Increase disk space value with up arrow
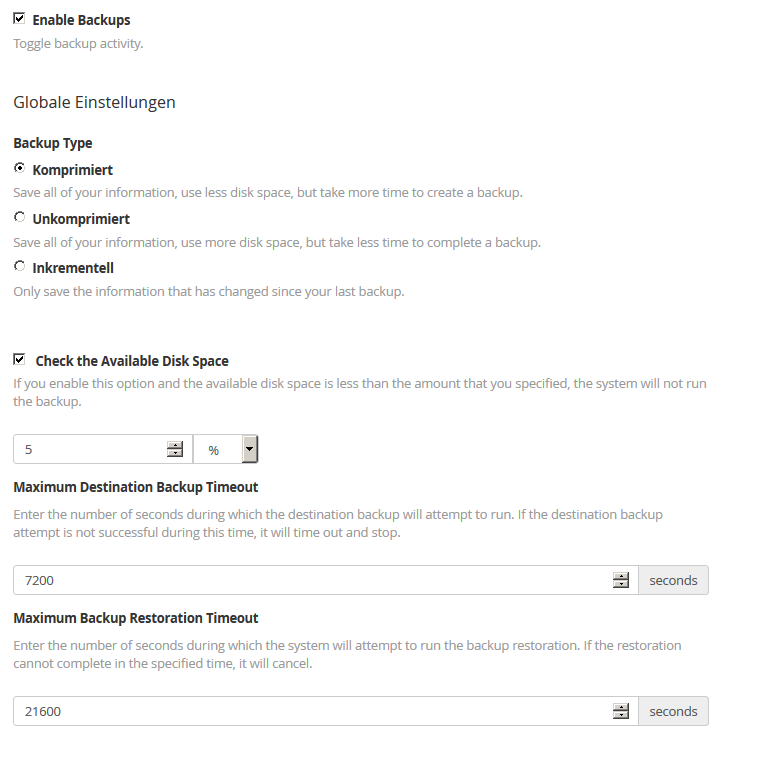This screenshot has height=759, width=770. coord(174,445)
